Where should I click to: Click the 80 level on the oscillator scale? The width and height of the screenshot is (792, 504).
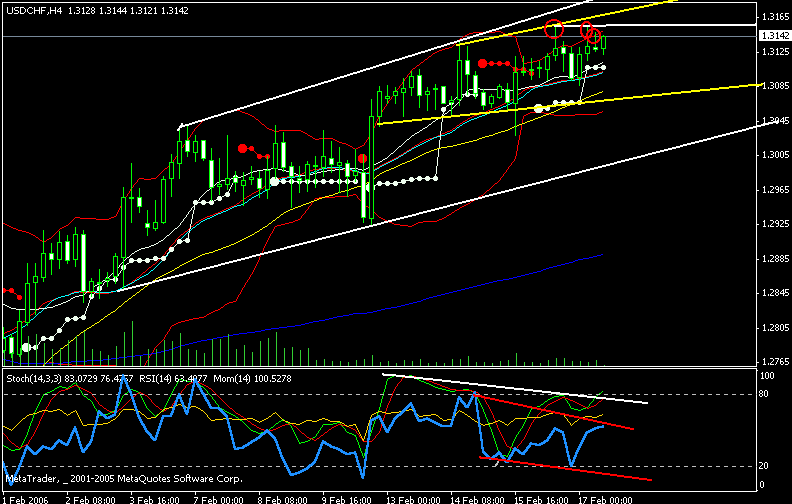click(x=764, y=393)
